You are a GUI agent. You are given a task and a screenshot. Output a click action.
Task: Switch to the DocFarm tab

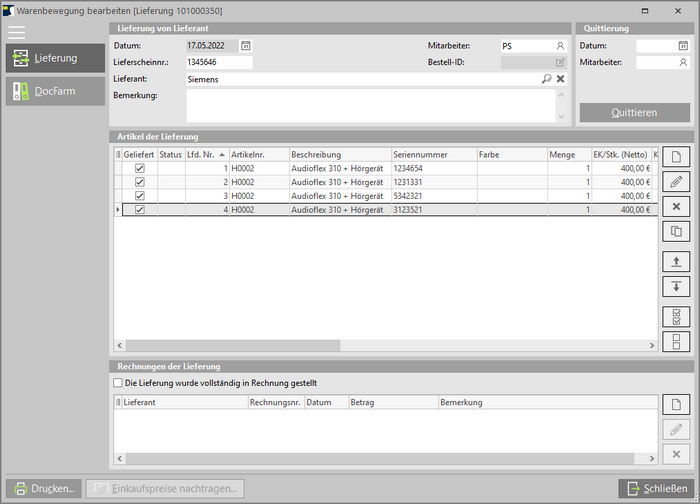(x=54, y=92)
